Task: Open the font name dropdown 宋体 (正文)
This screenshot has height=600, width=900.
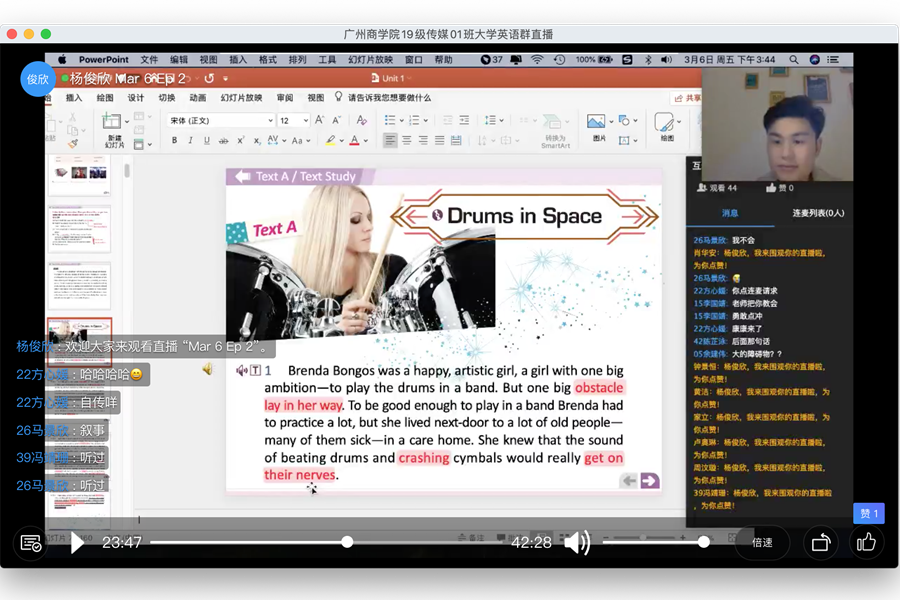Action: click(x=221, y=121)
